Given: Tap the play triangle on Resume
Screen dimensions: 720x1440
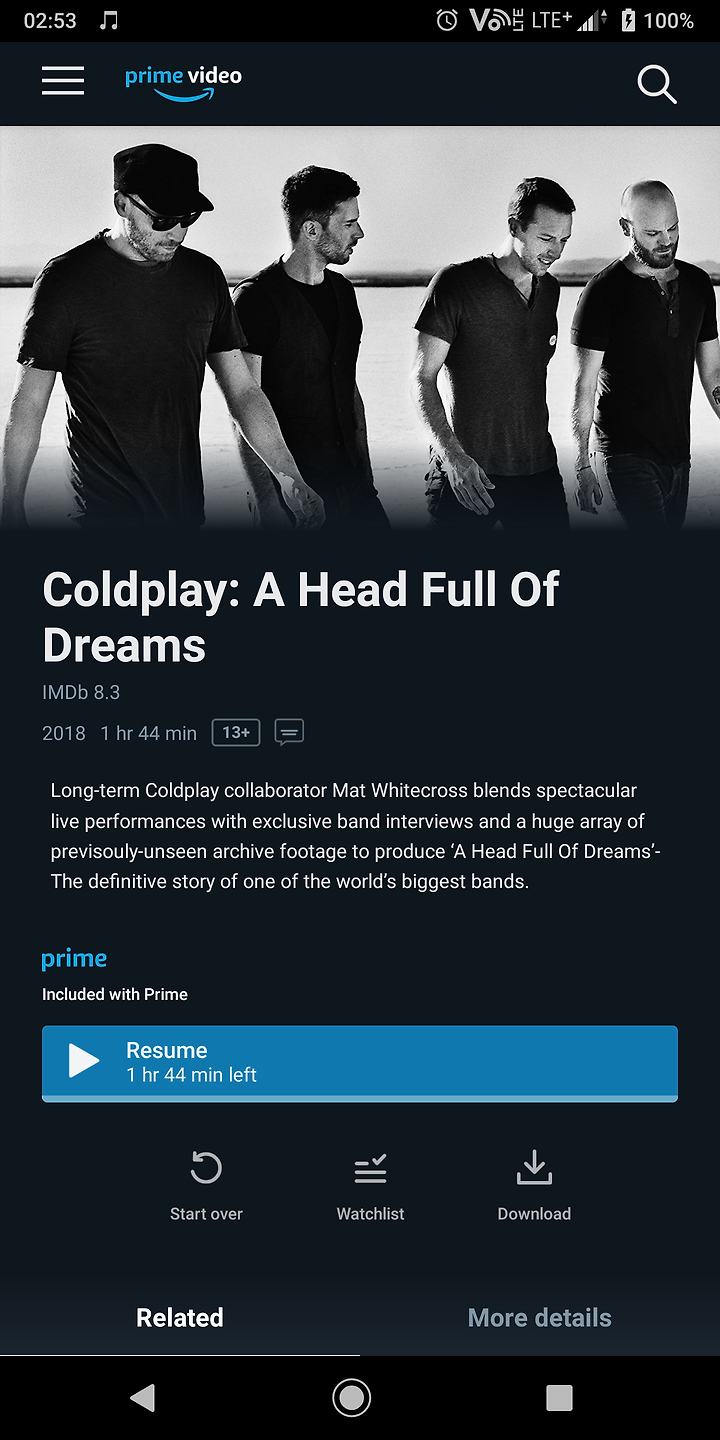Looking at the screenshot, I should 84,1061.
